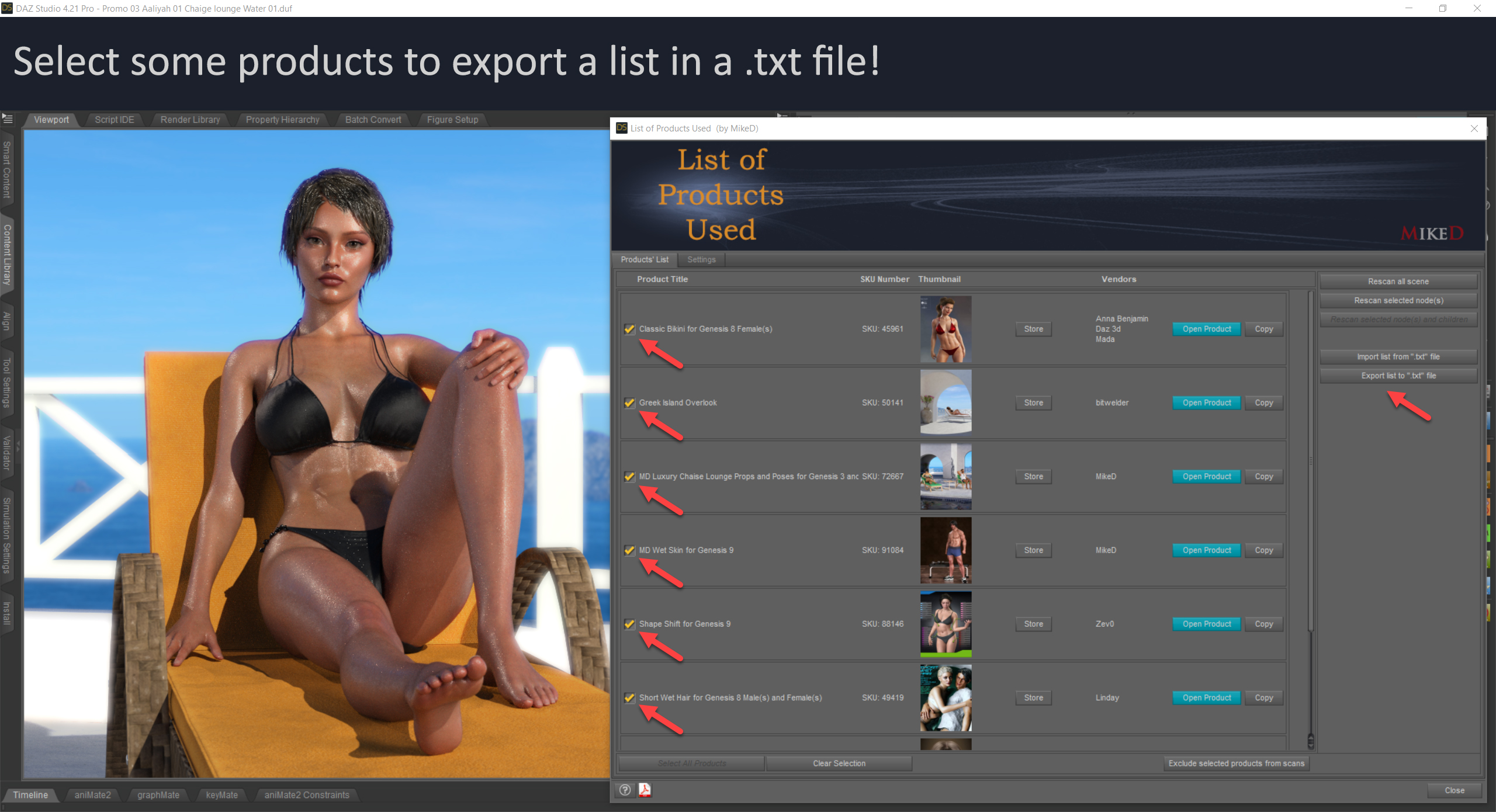Image resolution: width=1496 pixels, height=812 pixels.
Task: Open the Property Hierarchy tab
Action: [x=283, y=120]
